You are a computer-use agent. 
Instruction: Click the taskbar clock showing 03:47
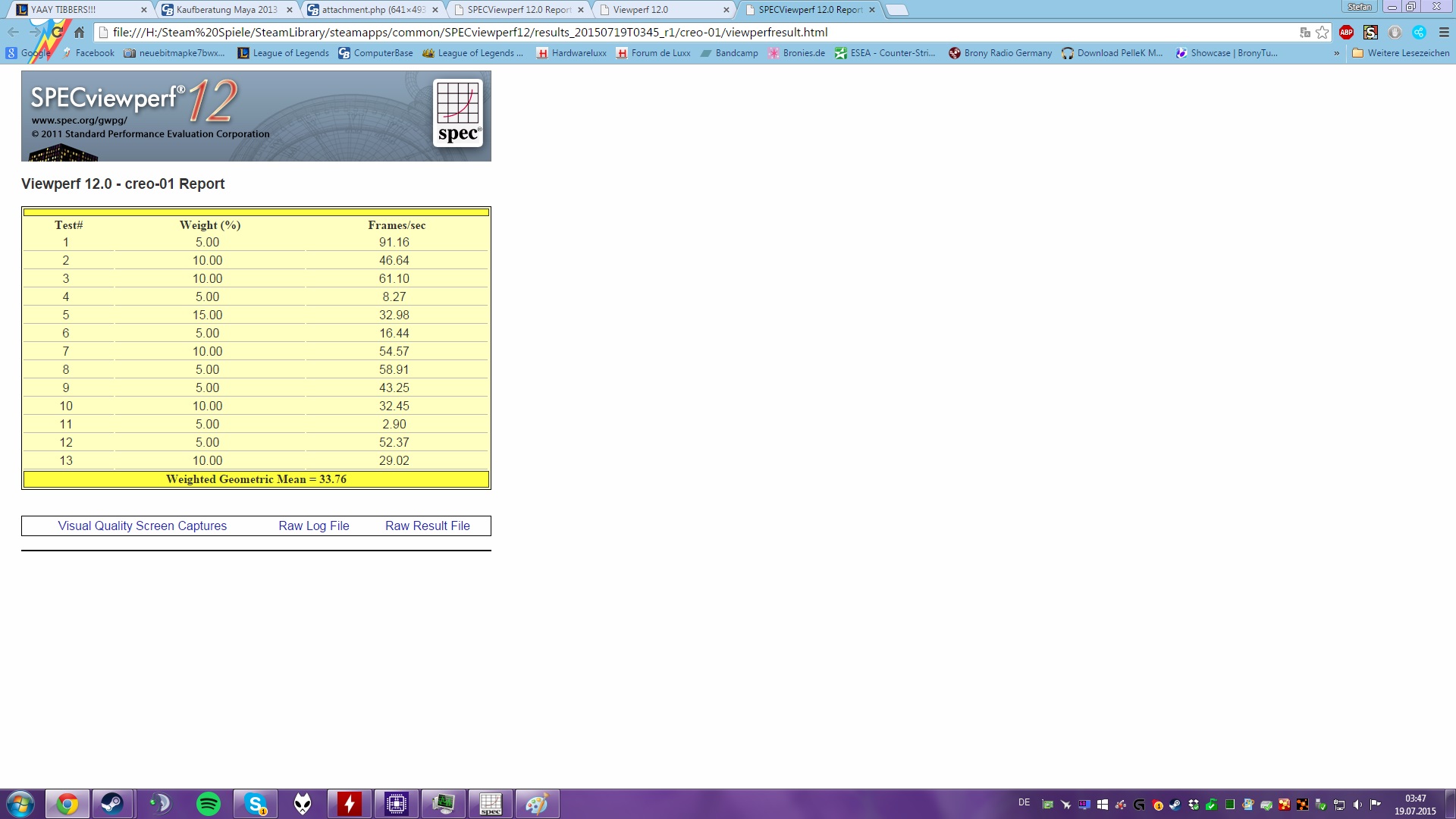[1415, 805]
